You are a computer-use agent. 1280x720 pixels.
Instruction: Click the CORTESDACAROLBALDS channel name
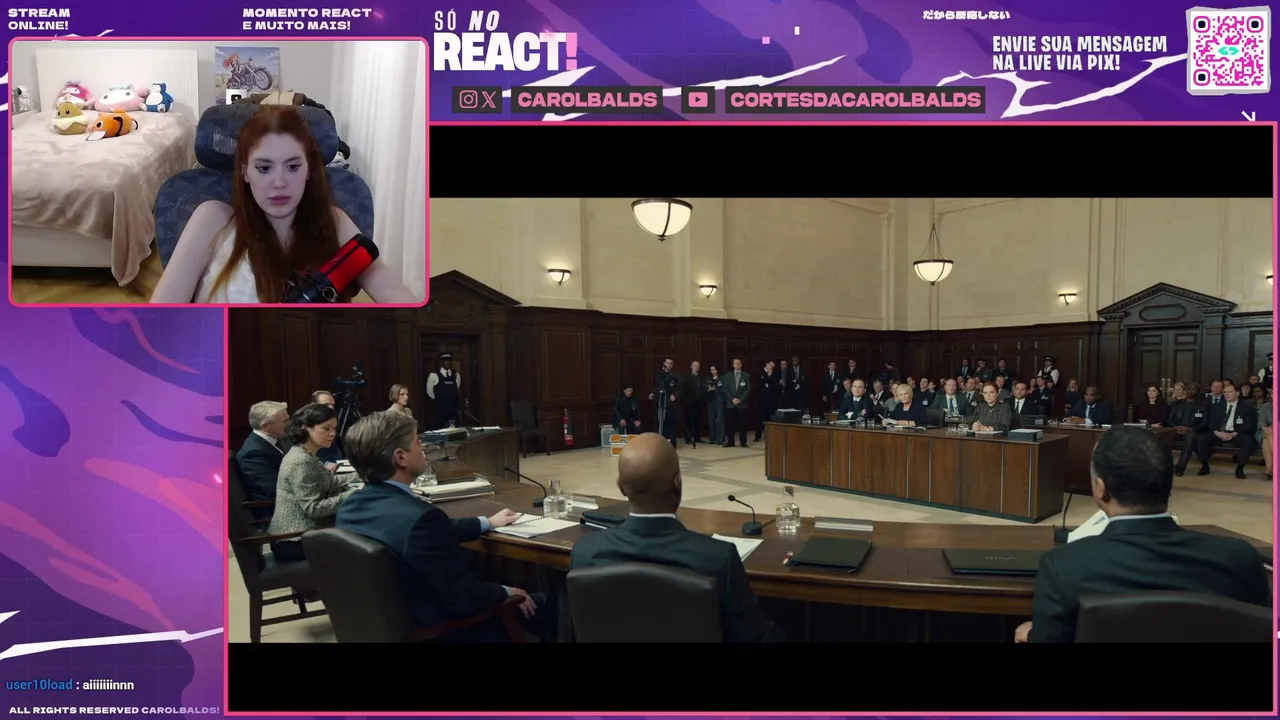855,99
